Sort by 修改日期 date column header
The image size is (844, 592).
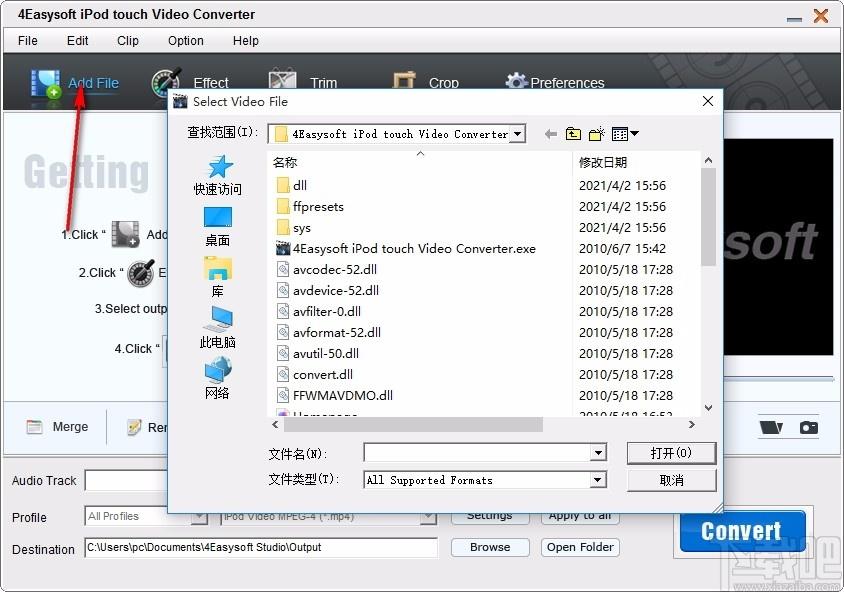coord(603,163)
